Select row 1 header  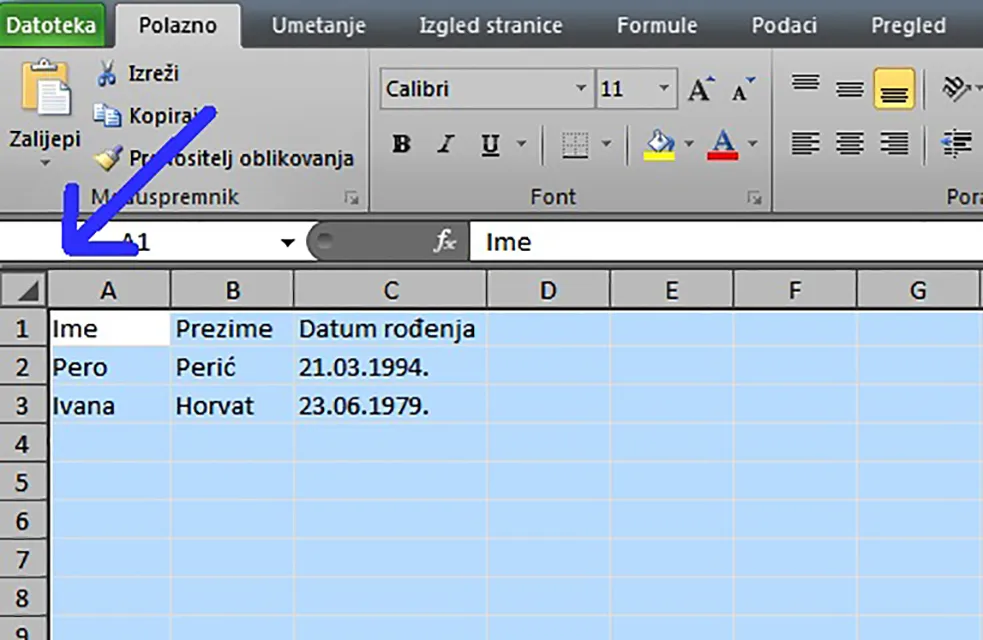(x=23, y=329)
